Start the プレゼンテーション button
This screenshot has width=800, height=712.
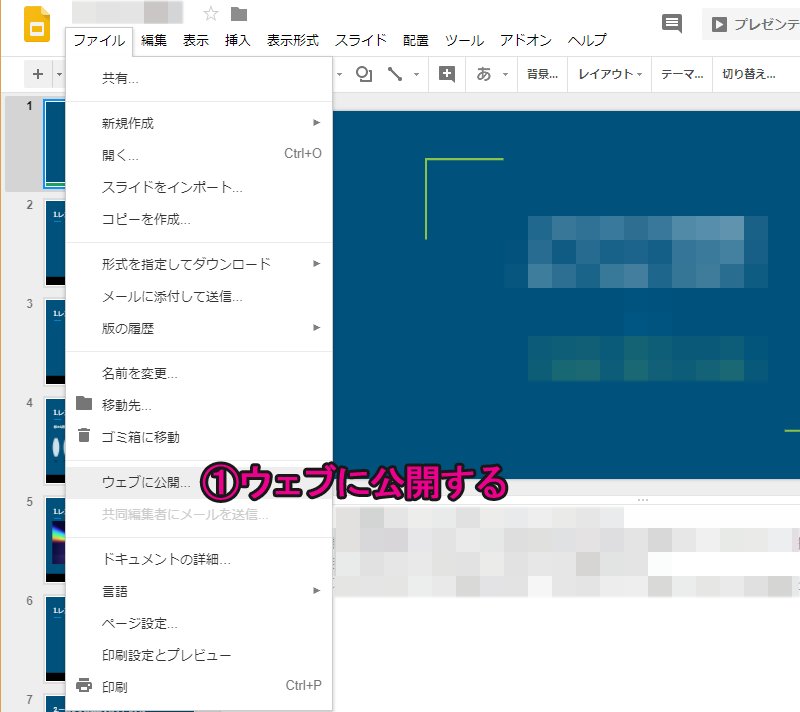(752, 24)
